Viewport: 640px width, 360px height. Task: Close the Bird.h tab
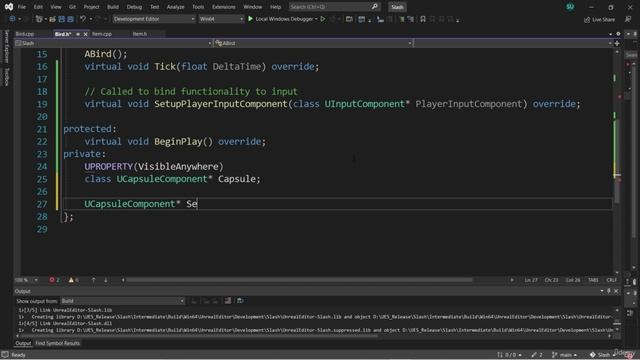[85, 34]
